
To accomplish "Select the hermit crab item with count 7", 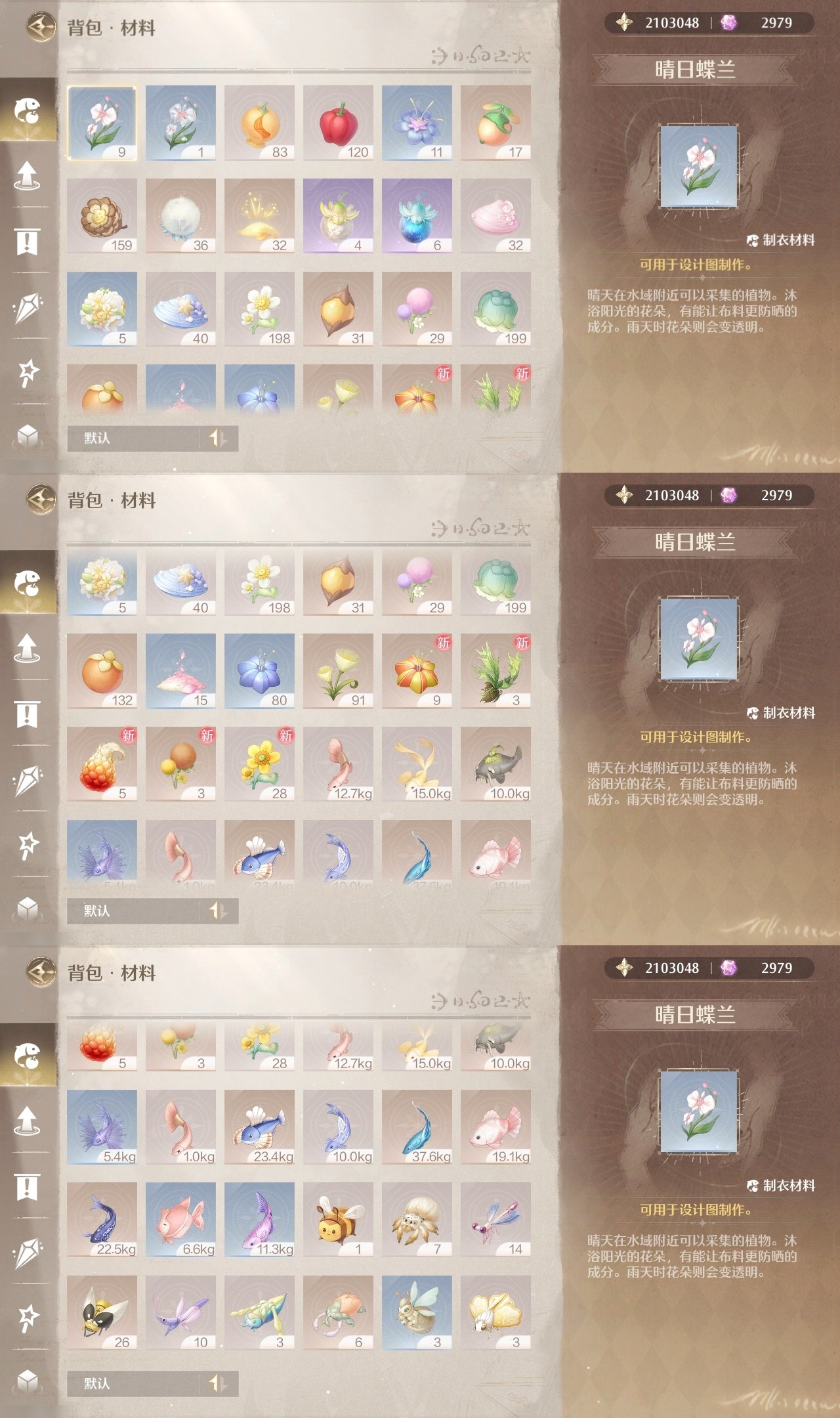I will point(417,1220).
